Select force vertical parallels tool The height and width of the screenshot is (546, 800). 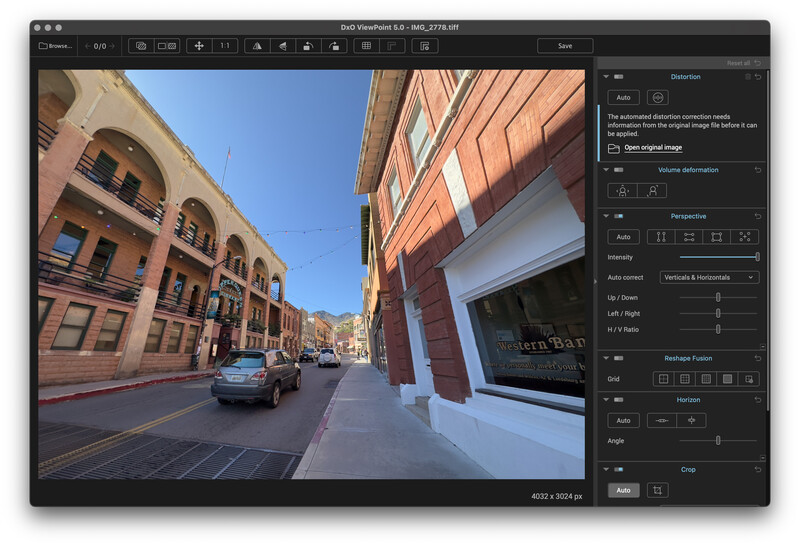click(x=661, y=237)
